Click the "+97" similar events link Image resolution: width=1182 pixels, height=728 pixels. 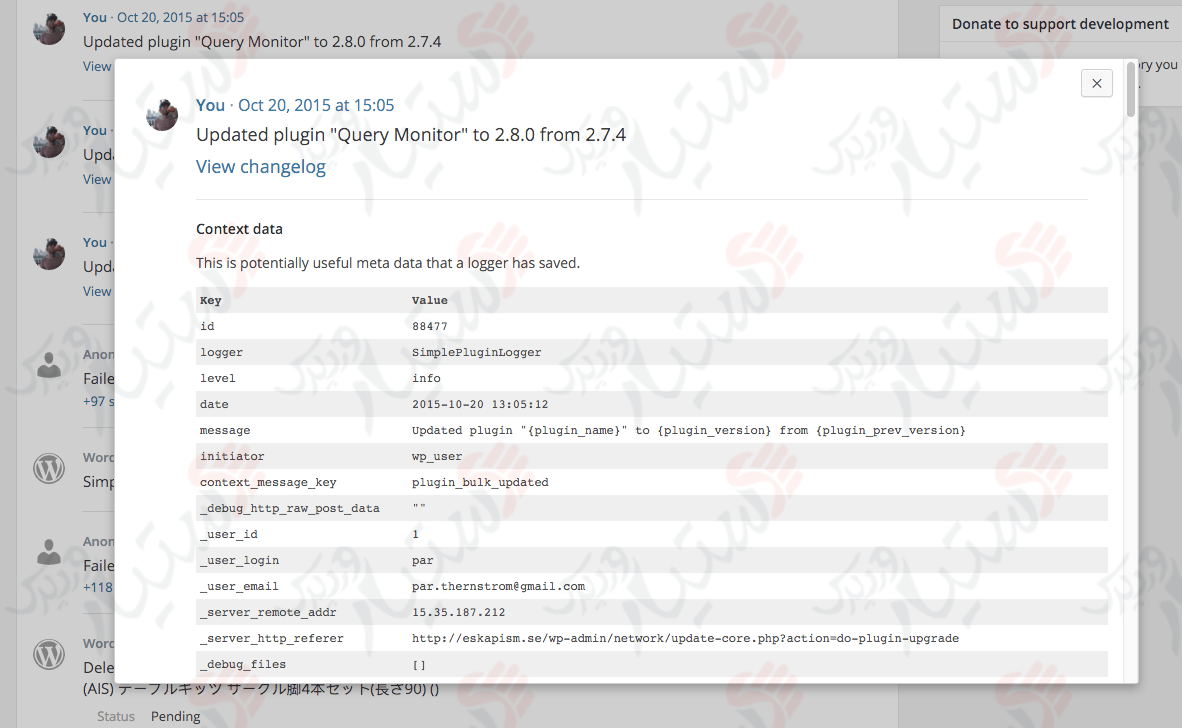pyautogui.click(x=98, y=401)
